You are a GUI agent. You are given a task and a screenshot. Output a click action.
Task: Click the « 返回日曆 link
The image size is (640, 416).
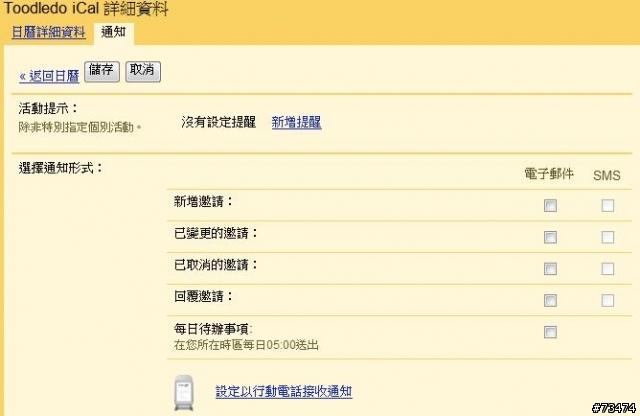point(49,76)
